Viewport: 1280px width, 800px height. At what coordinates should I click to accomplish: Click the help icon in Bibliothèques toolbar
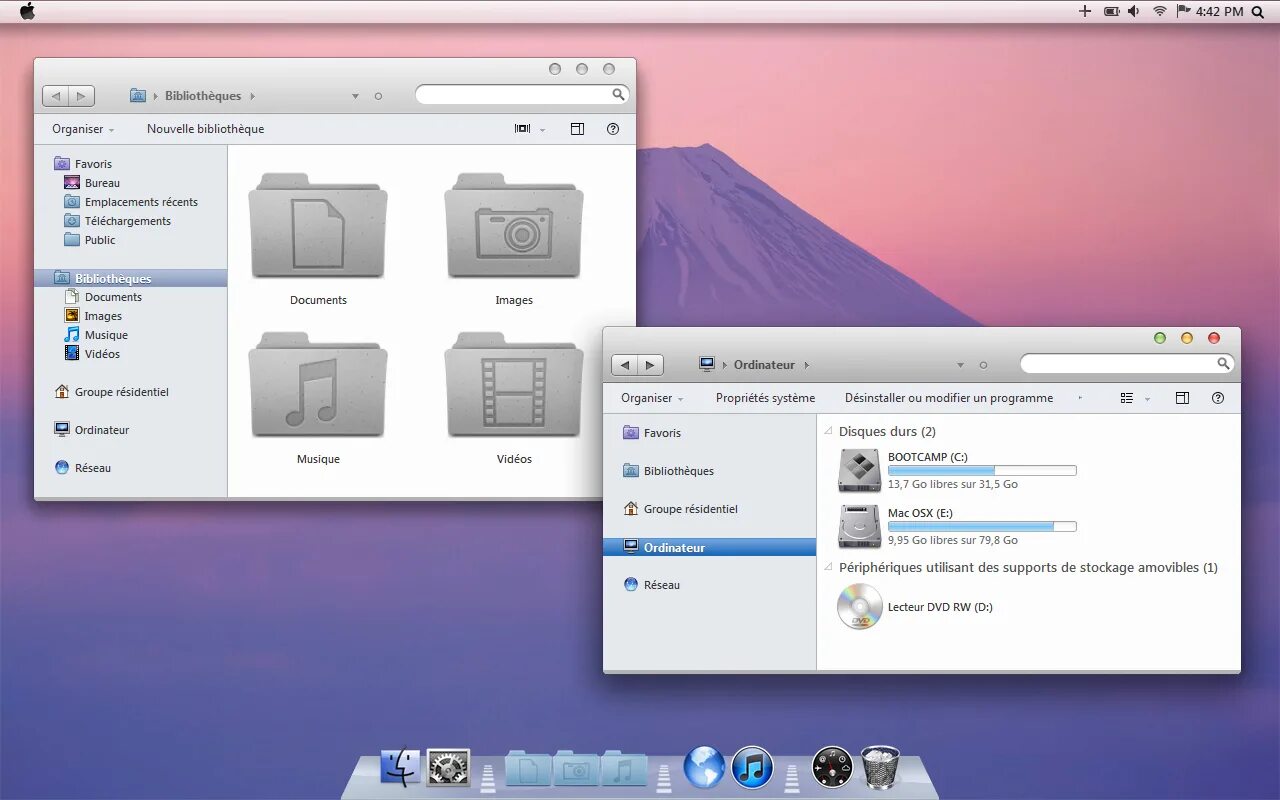[x=613, y=129]
